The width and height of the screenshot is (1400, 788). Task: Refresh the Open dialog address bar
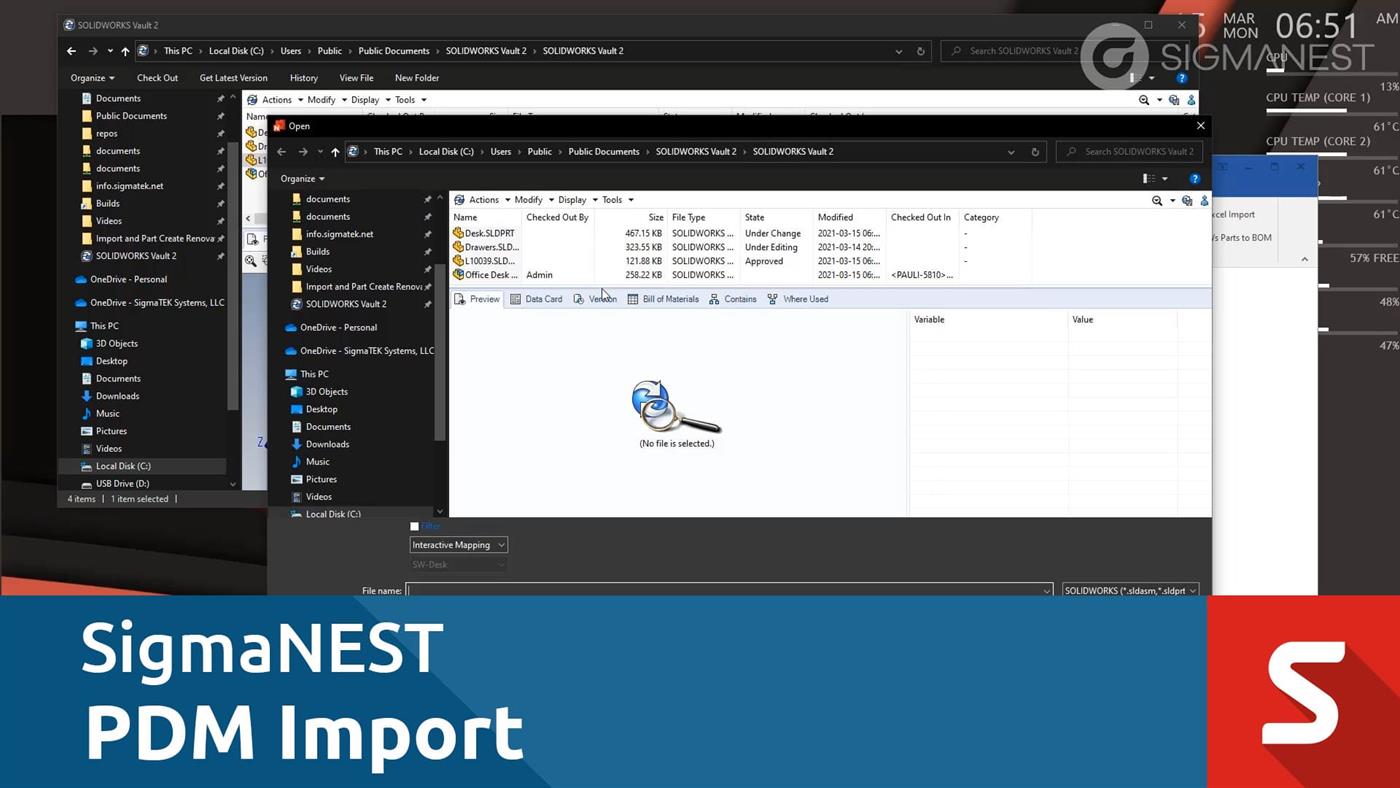click(x=1035, y=152)
